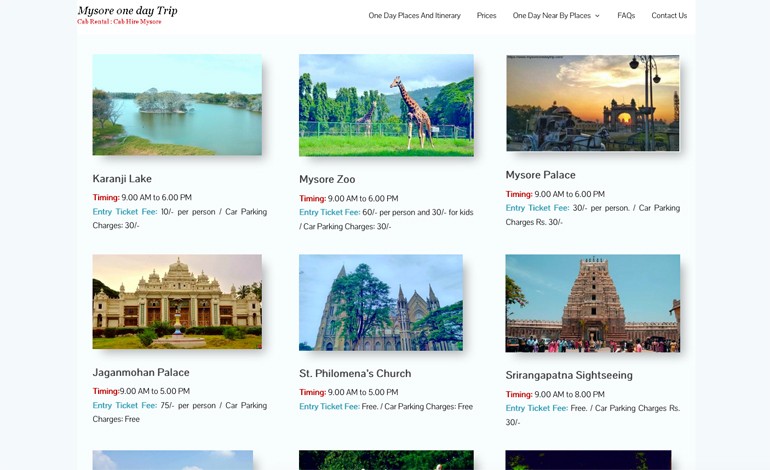The image size is (770, 470).
Task: Click the Karanji Lake Timing line
Action: pos(142,197)
